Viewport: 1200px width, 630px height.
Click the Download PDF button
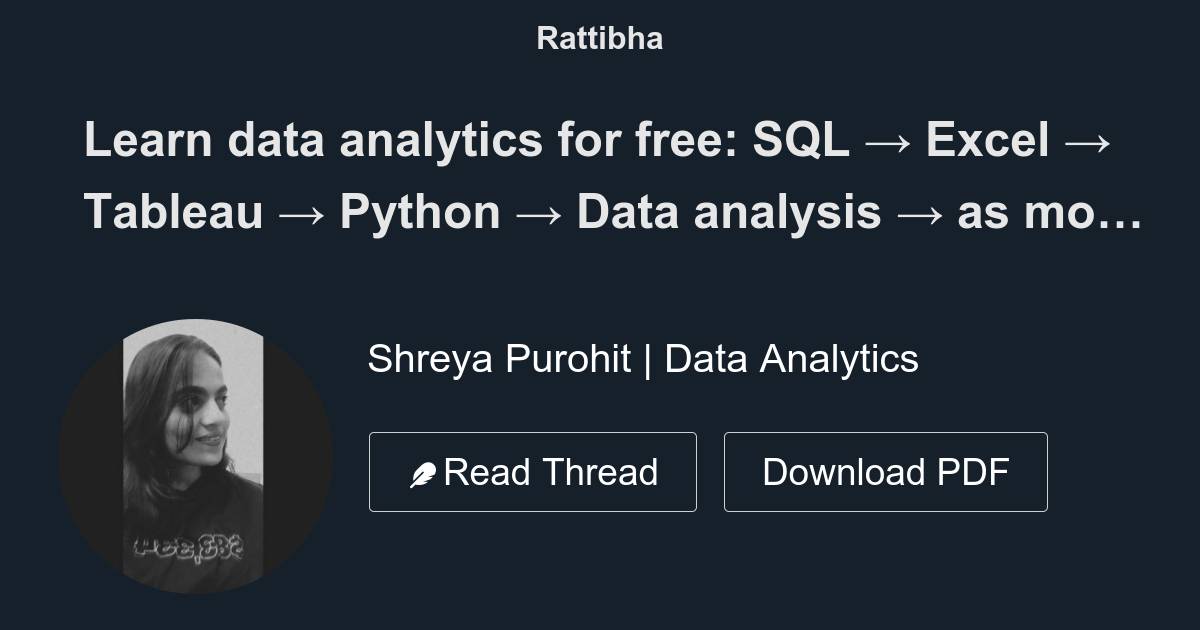(885, 471)
